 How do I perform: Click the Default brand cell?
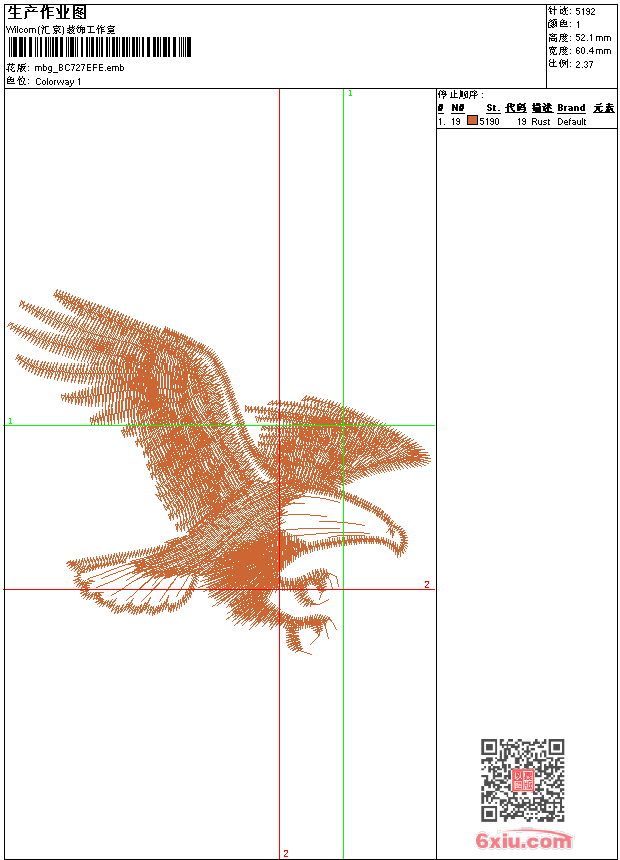tap(572, 122)
